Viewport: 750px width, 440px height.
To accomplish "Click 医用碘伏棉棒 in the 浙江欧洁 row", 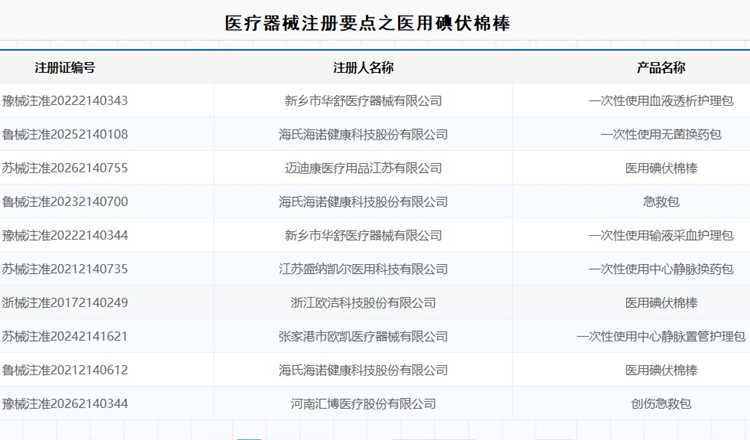I will click(661, 303).
